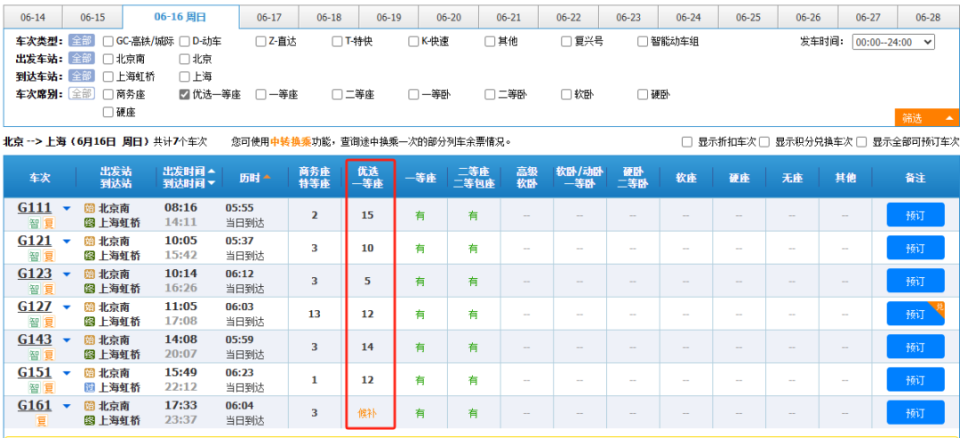Expand stop details arrow beside G111
This screenshot has height=438, width=960.
point(67,209)
